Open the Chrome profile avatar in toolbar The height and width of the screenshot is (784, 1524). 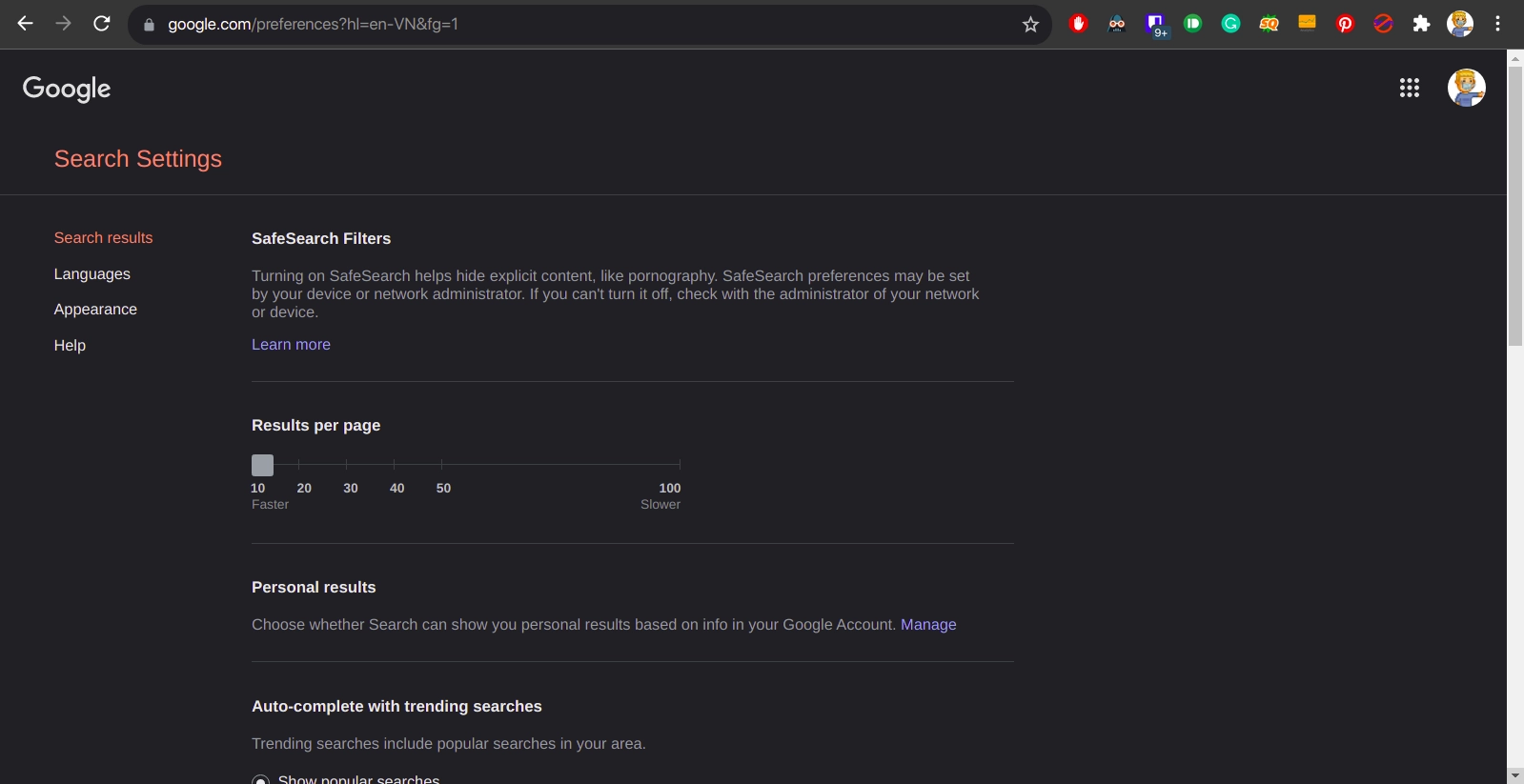pos(1460,24)
